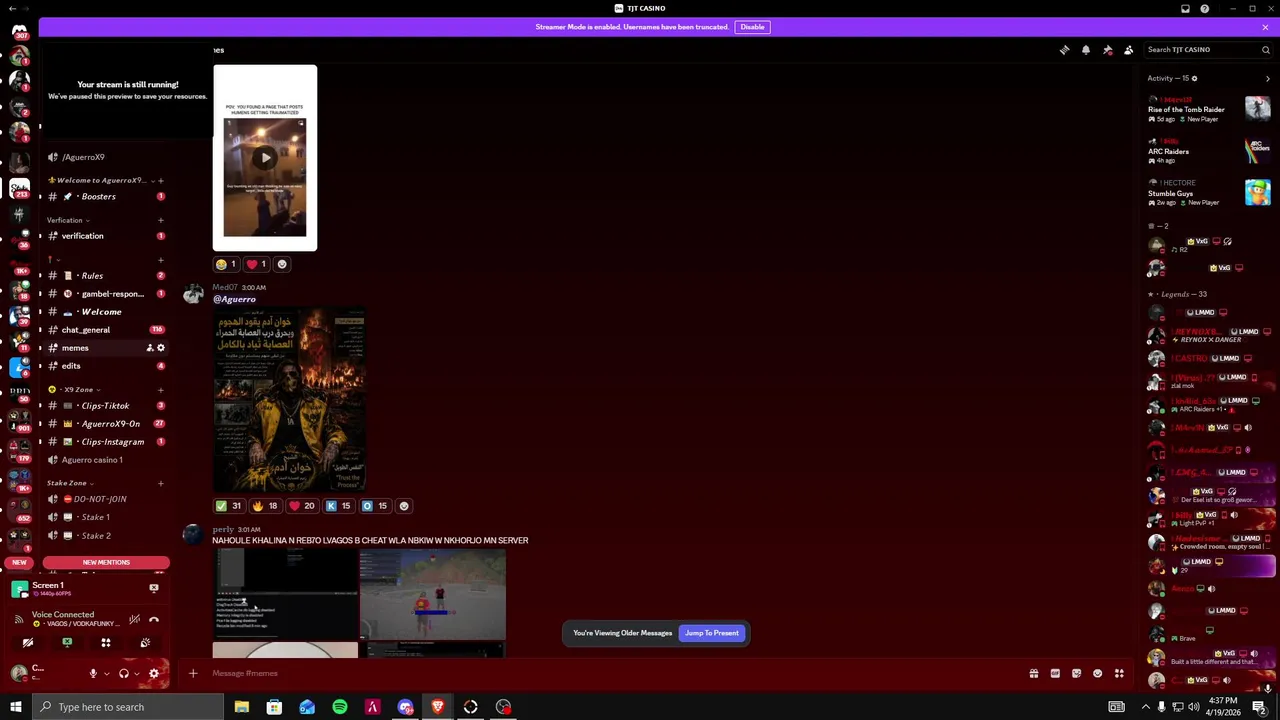This screenshot has width=1280, height=720.
Task: Open User Settings gear
Action: (x=154, y=674)
